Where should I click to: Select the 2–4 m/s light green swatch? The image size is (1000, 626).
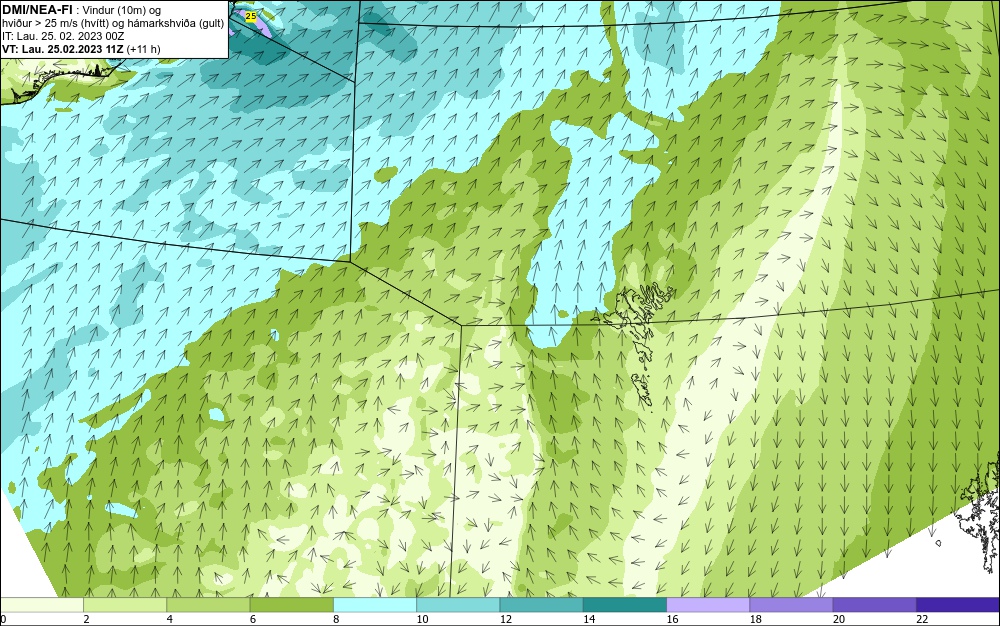[125, 605]
